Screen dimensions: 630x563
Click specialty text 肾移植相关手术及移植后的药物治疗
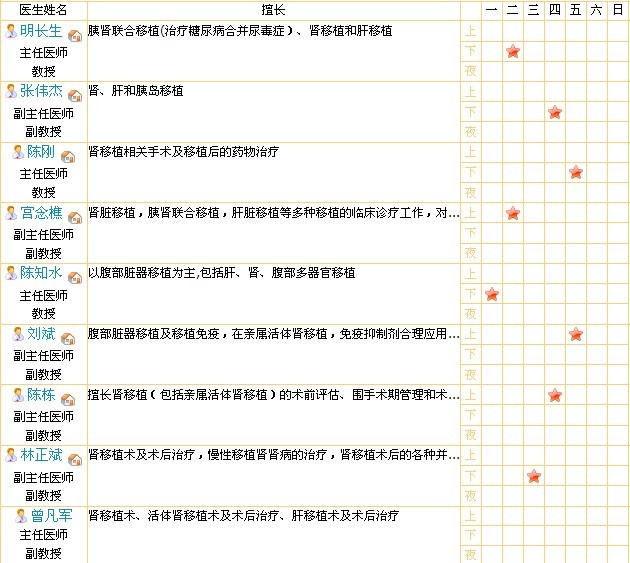pyautogui.click(x=184, y=151)
